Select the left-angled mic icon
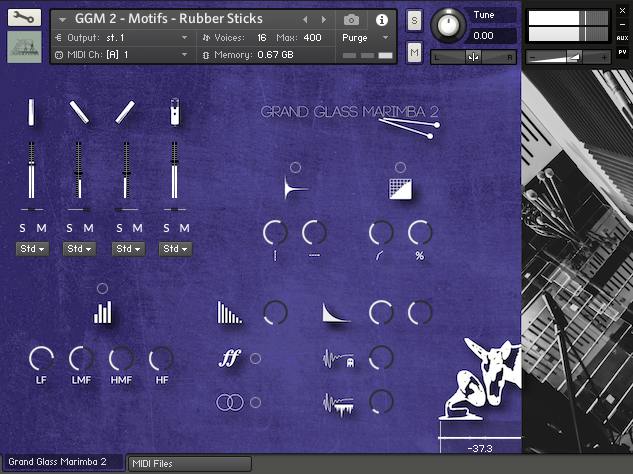 (79, 112)
